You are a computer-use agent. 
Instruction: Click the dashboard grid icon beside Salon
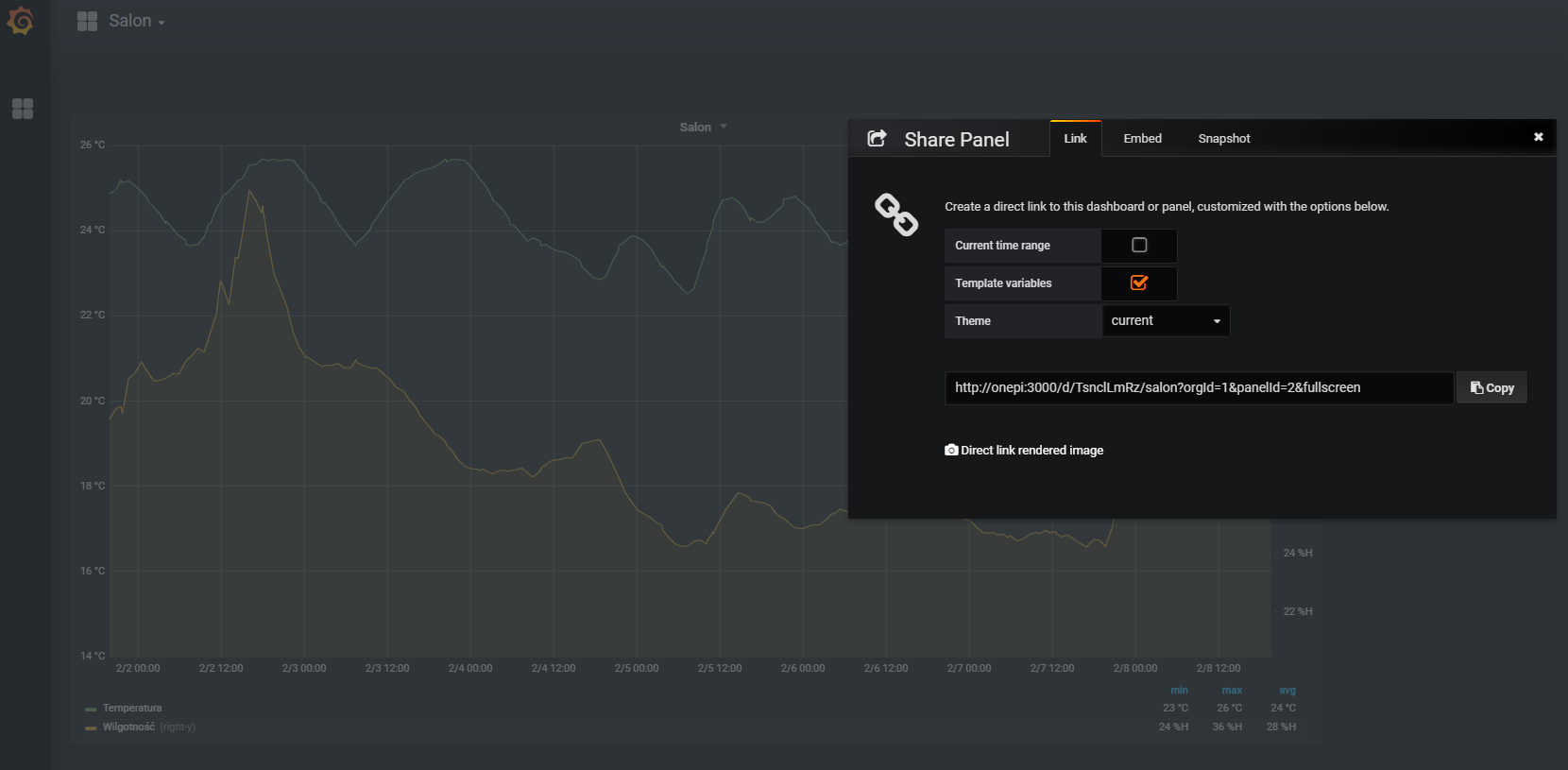point(87,21)
